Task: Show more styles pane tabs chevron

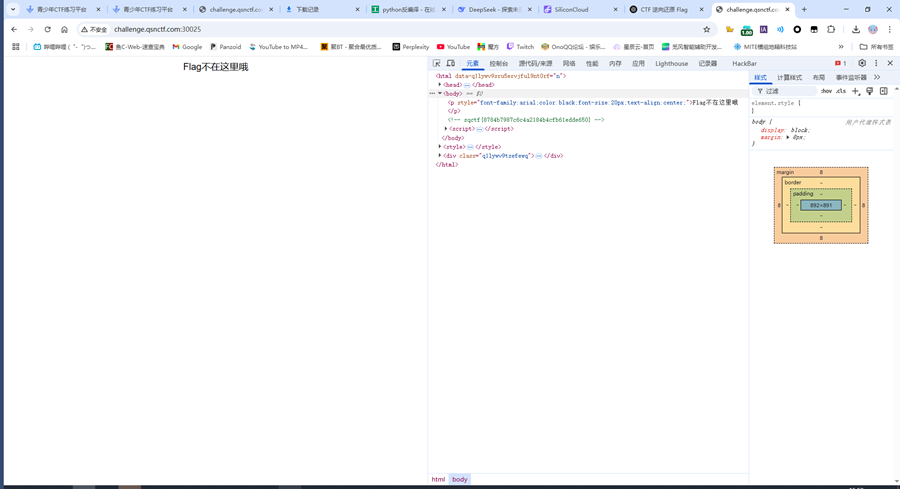Action: coord(877,77)
